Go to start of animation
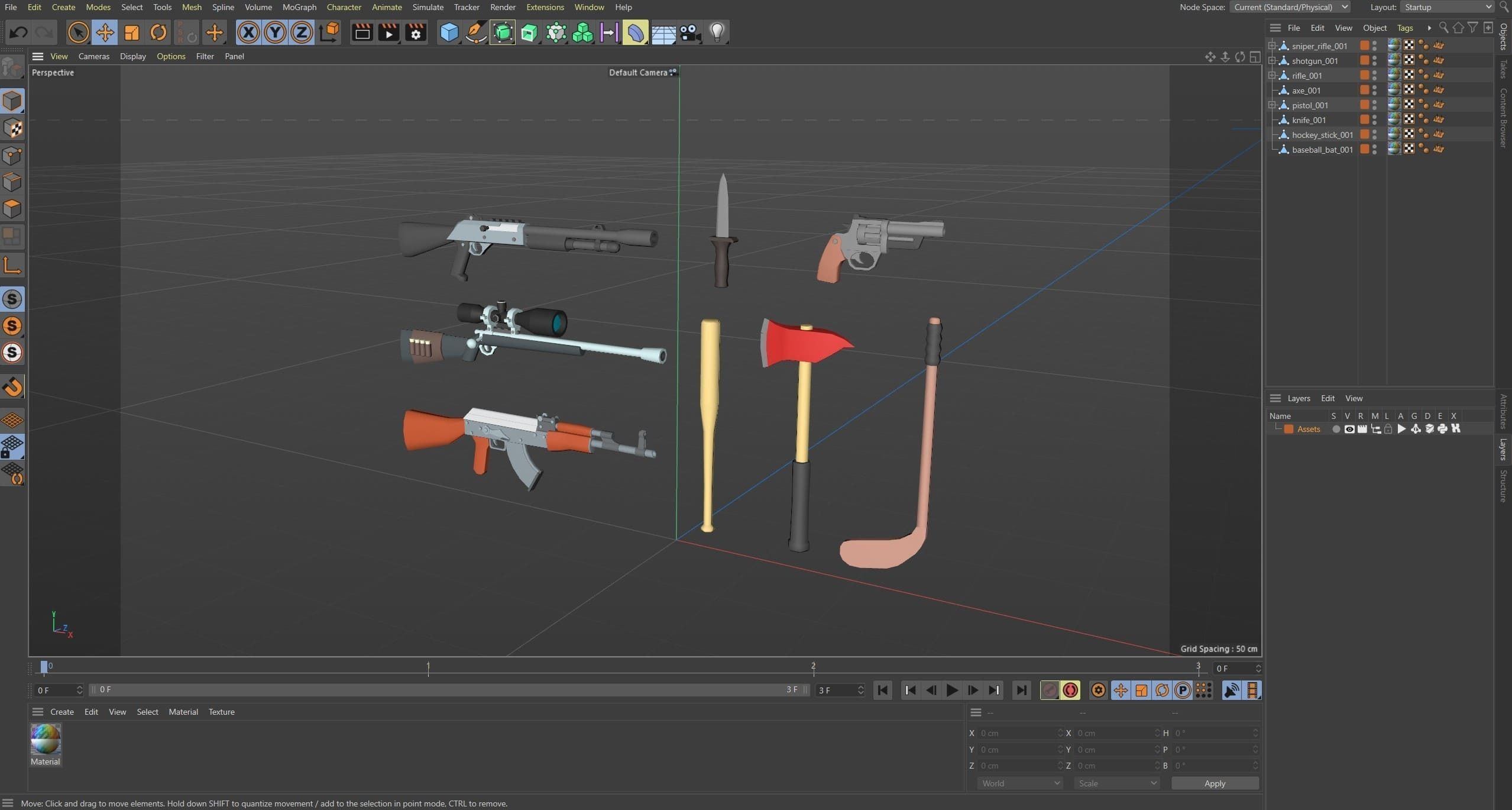Screen dimensions: 1512x810 click(883, 690)
